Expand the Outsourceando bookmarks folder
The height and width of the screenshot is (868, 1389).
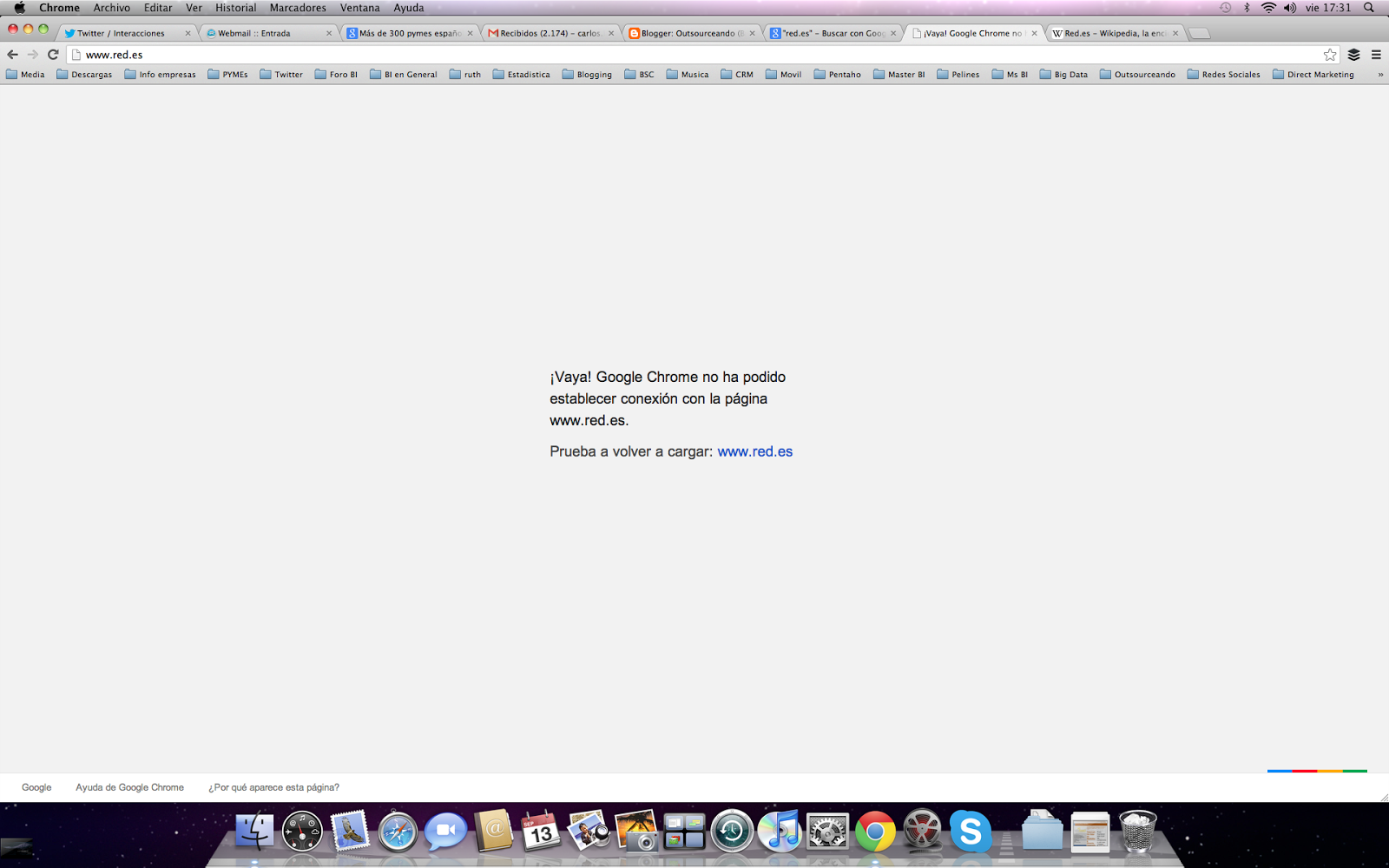point(1138,75)
